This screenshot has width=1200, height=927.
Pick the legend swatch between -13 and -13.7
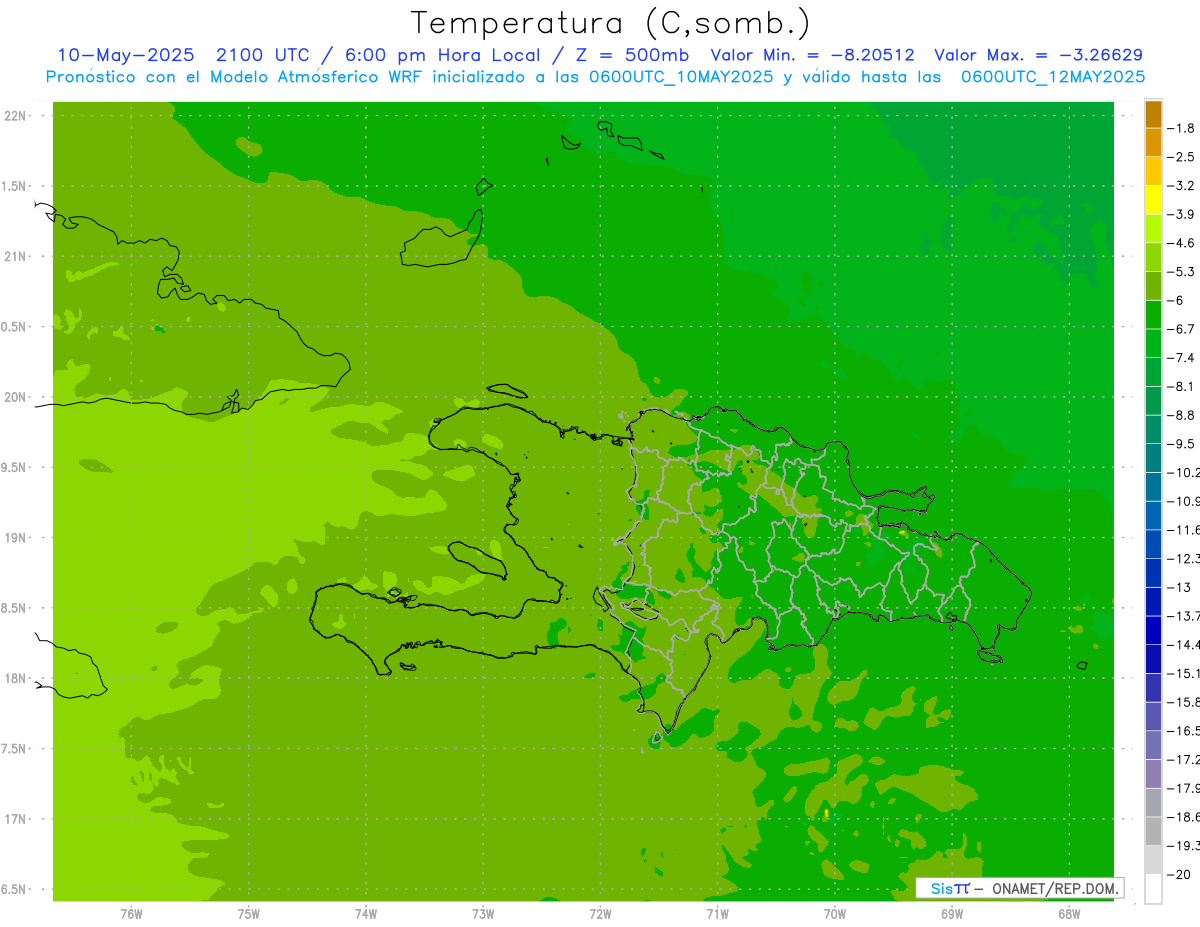pyautogui.click(x=1153, y=602)
